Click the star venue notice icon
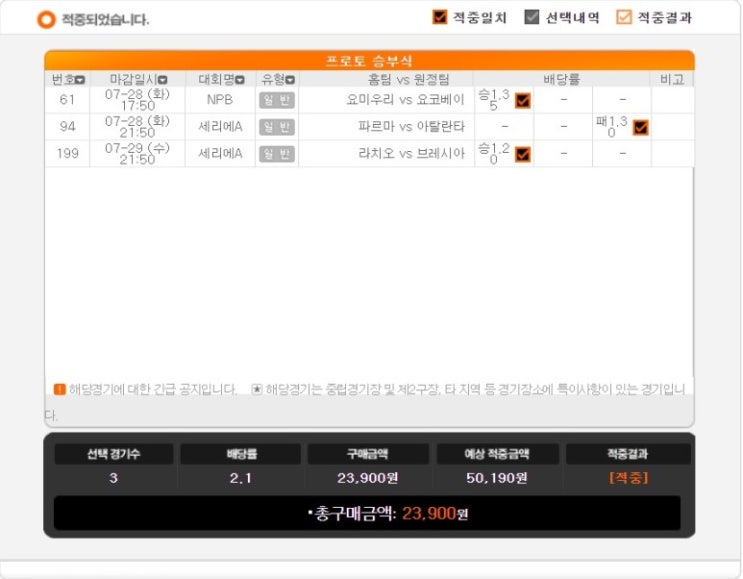The height and width of the screenshot is (579, 743). 256,389
